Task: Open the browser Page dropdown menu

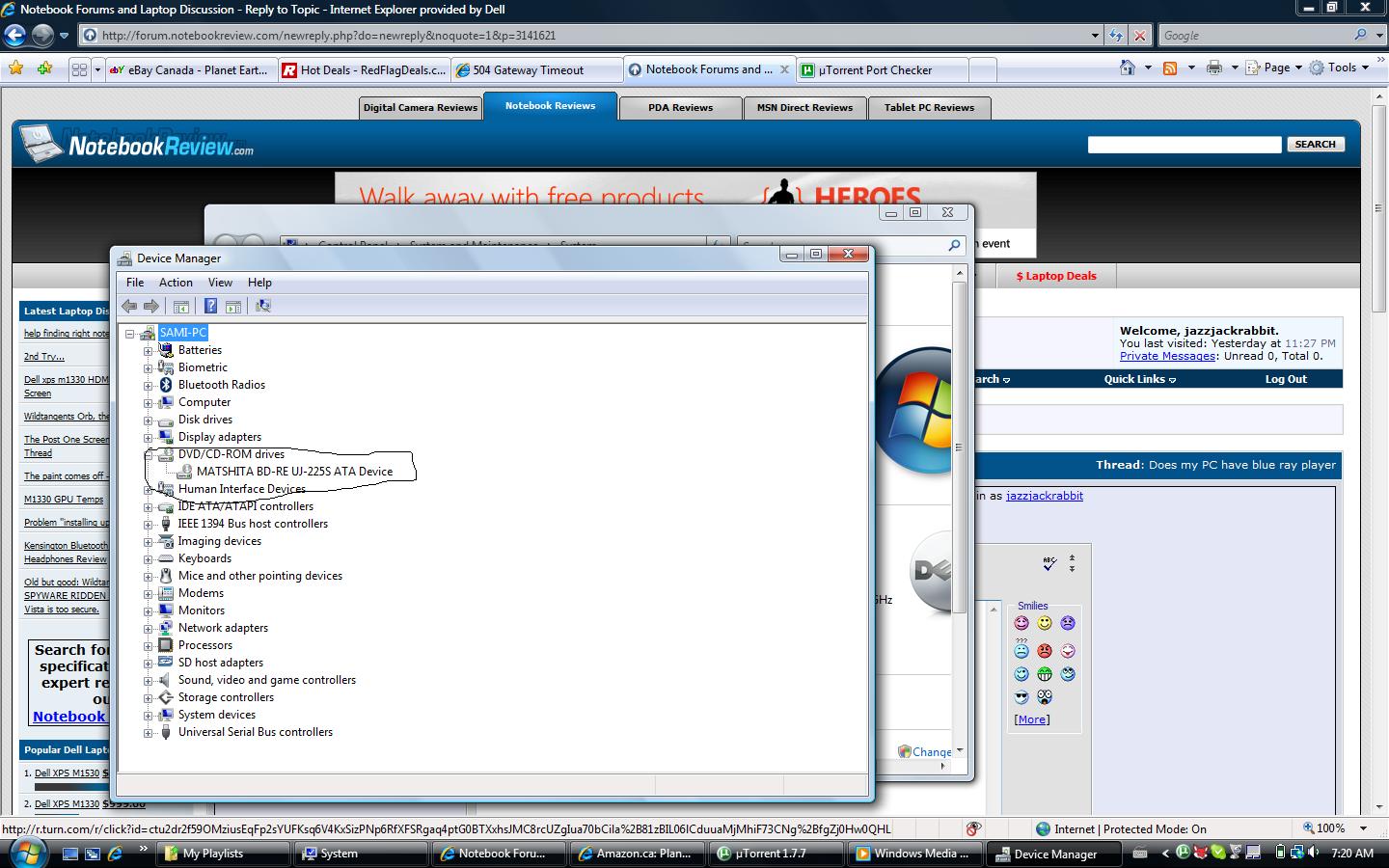Action: (1274, 68)
